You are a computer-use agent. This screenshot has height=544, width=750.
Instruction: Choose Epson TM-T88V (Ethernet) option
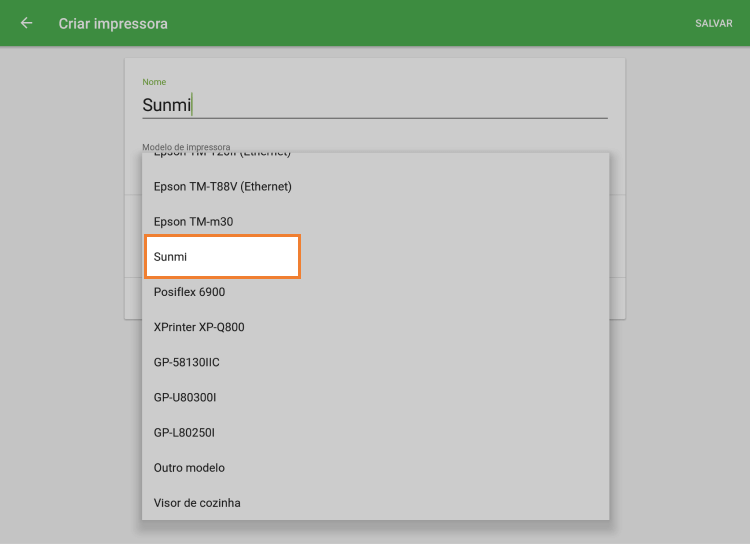click(223, 186)
